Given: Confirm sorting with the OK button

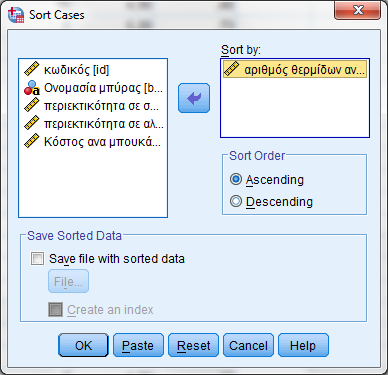Looking at the screenshot, I should click(x=83, y=345).
